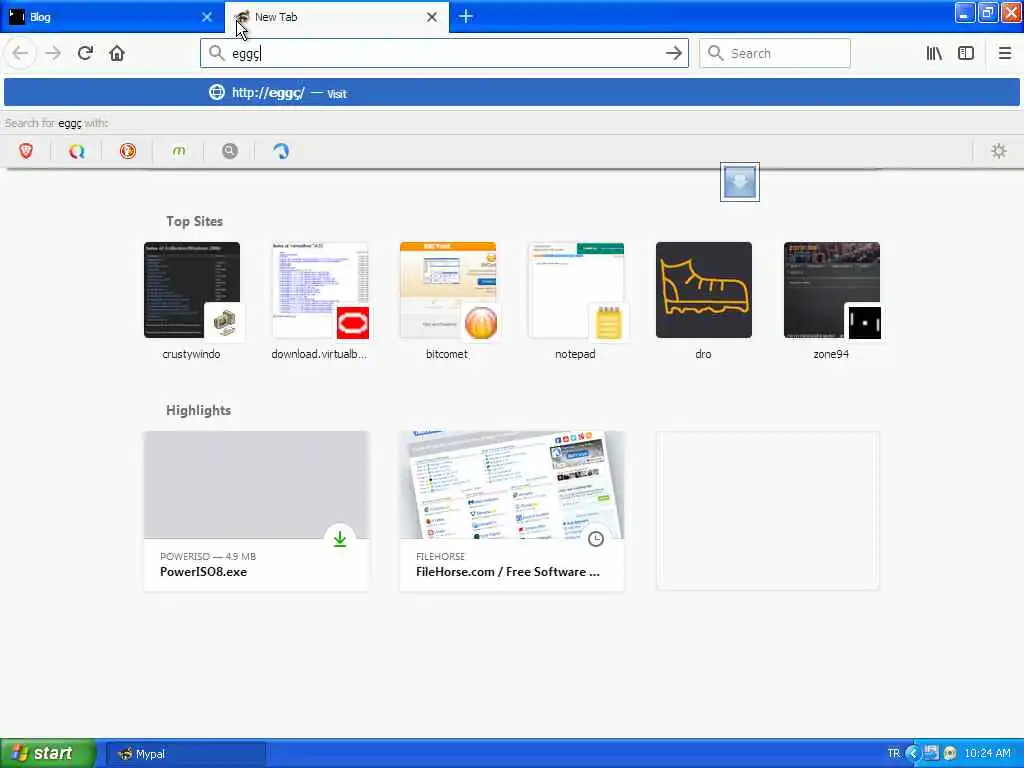1024x768 pixels.
Task: Go forward with the forward arrow
Action: pos(53,54)
